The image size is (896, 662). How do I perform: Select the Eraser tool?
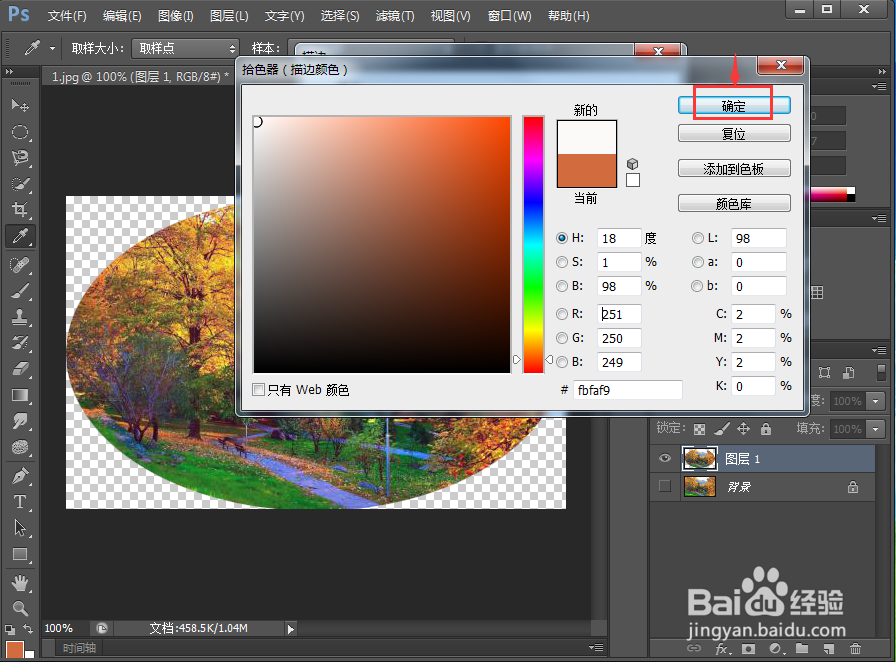click(x=20, y=369)
